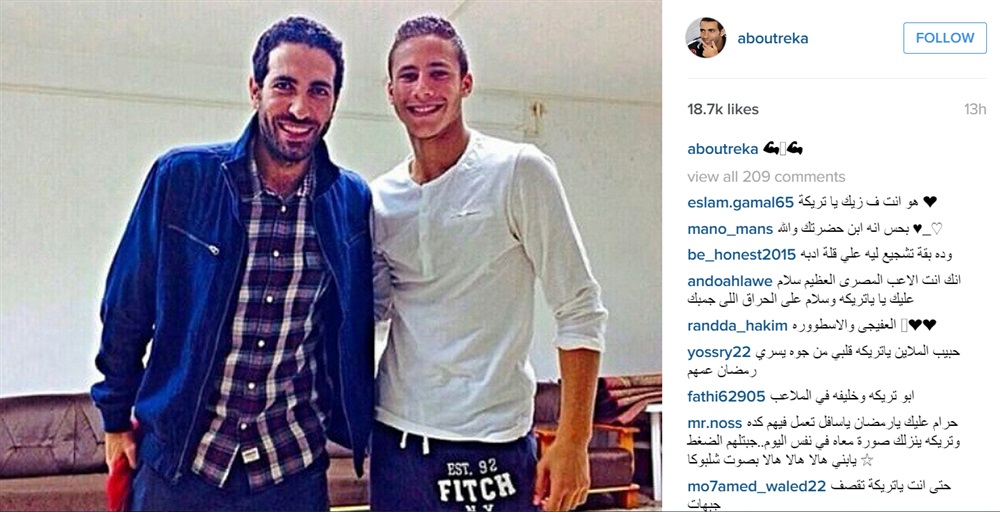
Task: Click the posted photo of two men
Action: (x=330, y=256)
